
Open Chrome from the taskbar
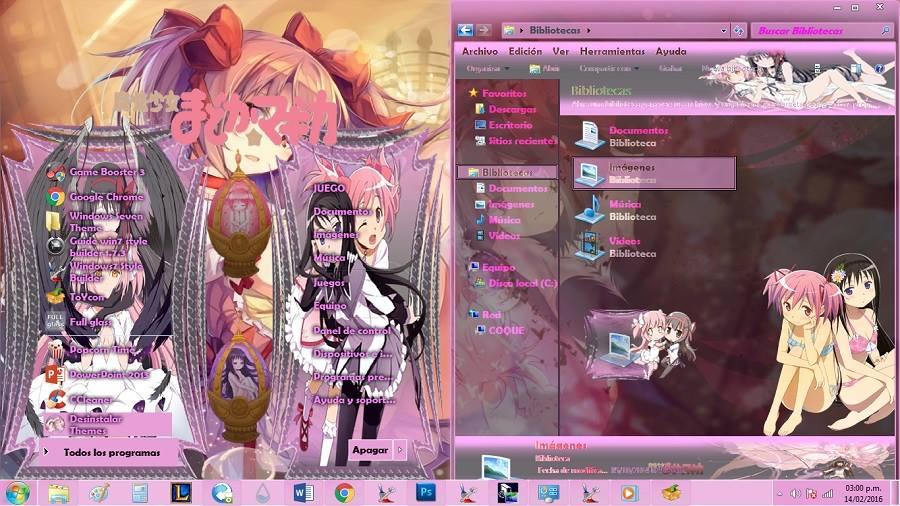(x=344, y=493)
